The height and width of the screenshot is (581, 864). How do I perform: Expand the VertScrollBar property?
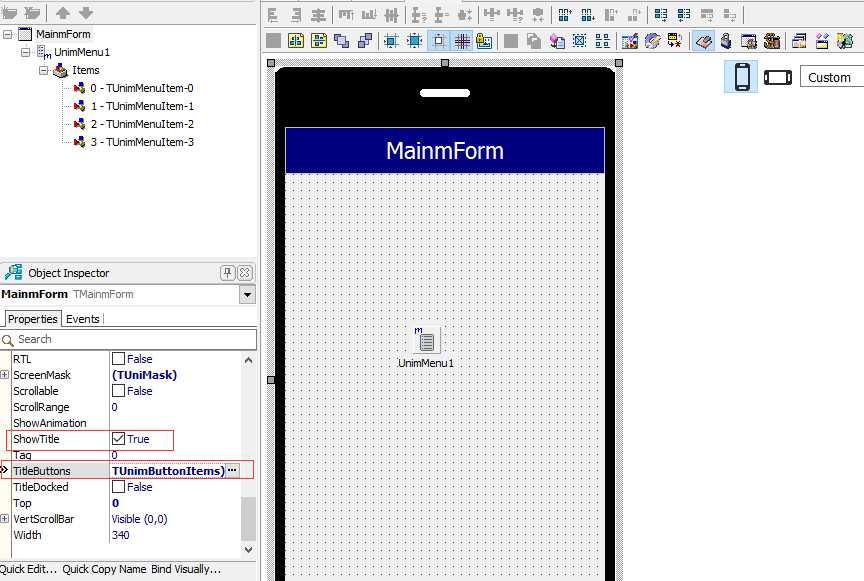(4, 519)
